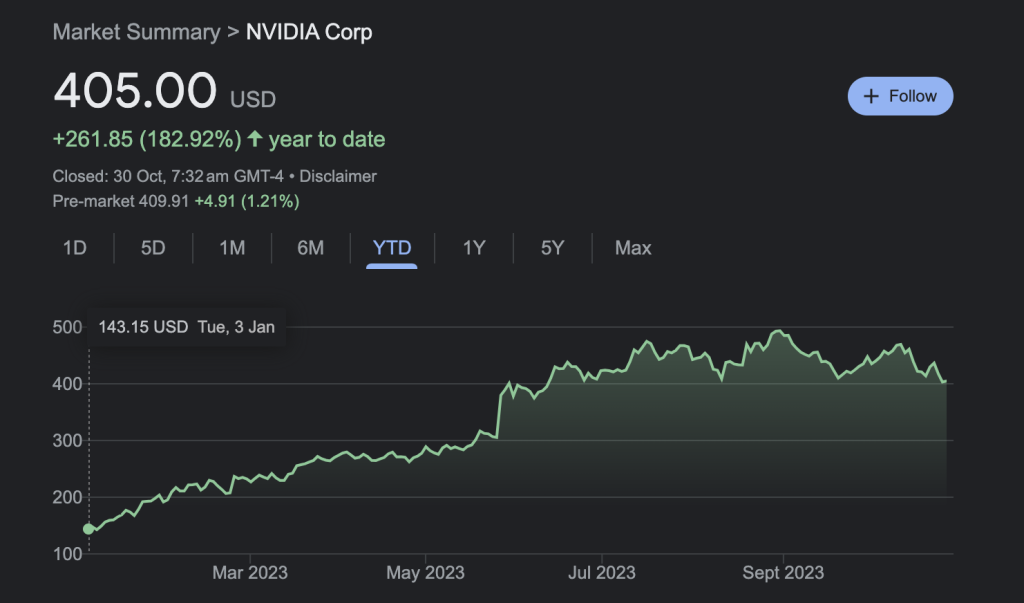Click the Closed: 30 Oct timestamp text
This screenshot has height=603, width=1024.
coord(168,176)
